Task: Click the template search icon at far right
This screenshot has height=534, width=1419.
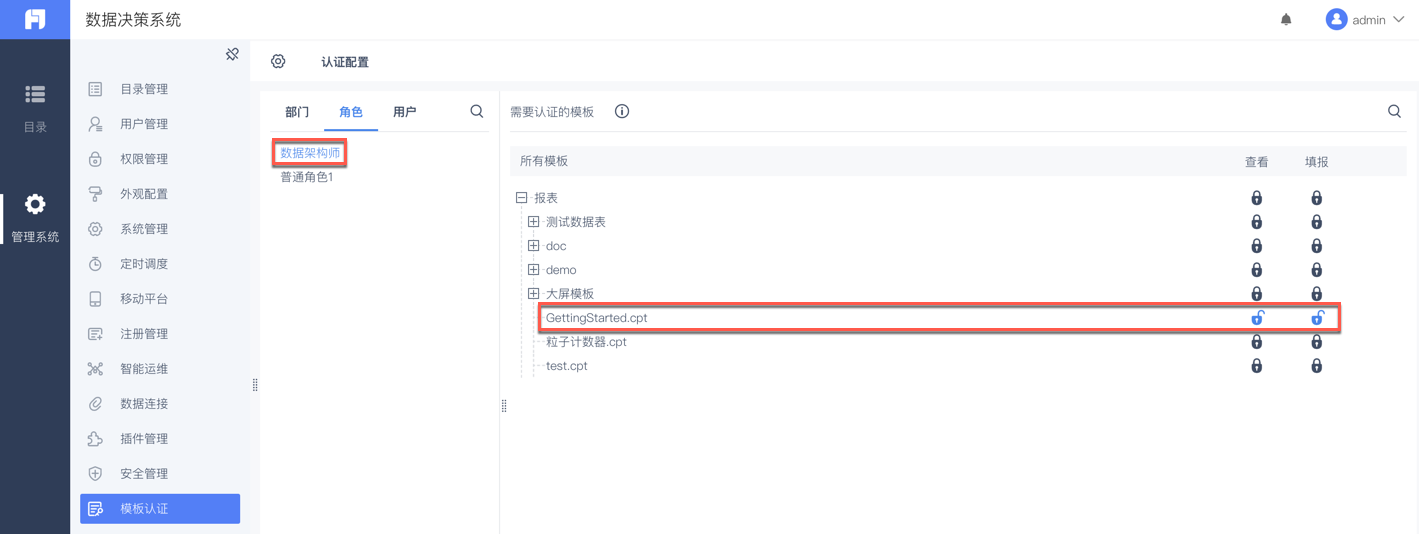Action: point(1394,111)
